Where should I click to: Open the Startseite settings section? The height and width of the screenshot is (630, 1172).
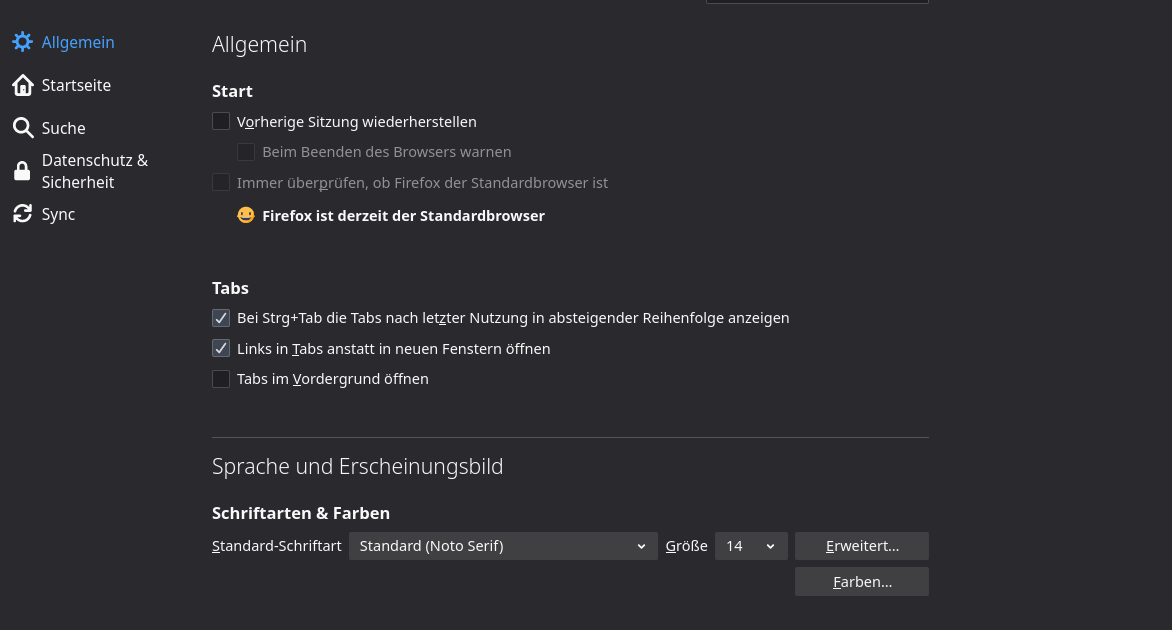76,85
